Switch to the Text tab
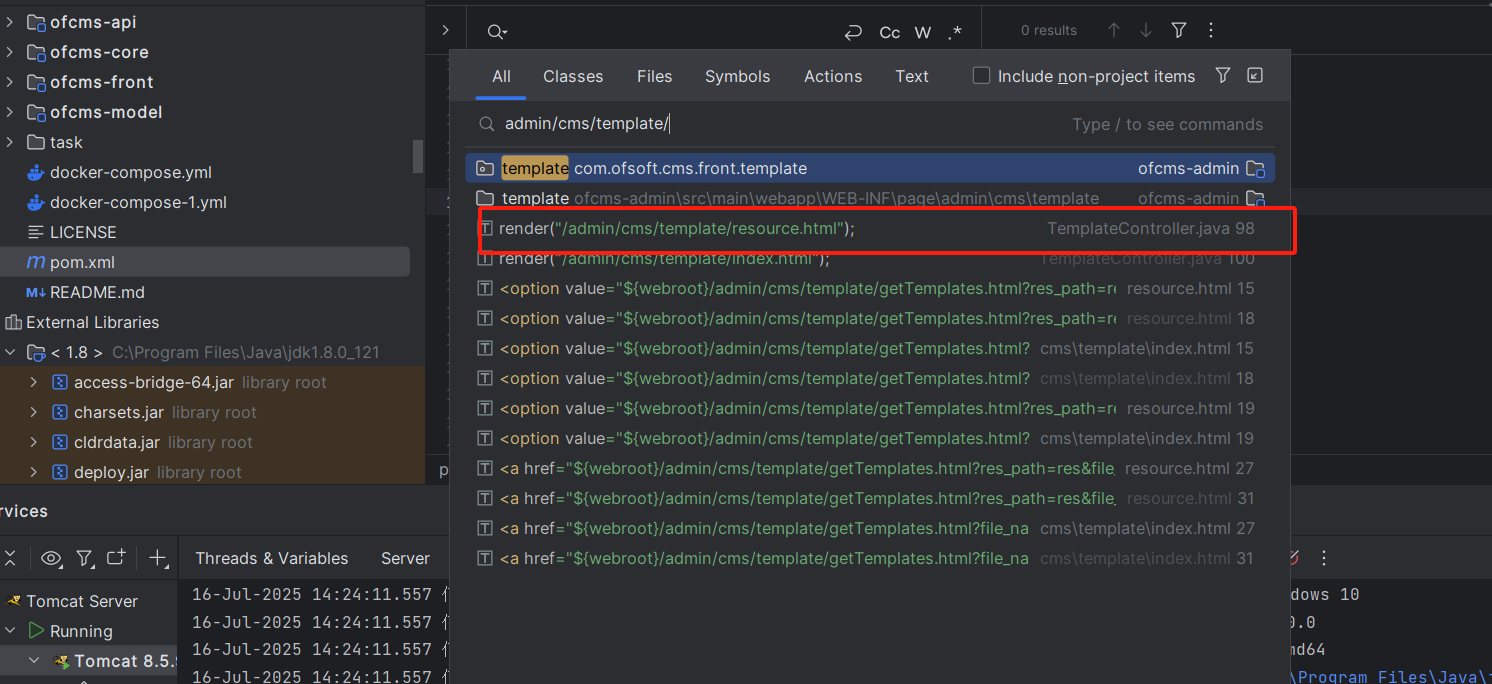Viewport: 1492px width, 684px height. [x=912, y=76]
